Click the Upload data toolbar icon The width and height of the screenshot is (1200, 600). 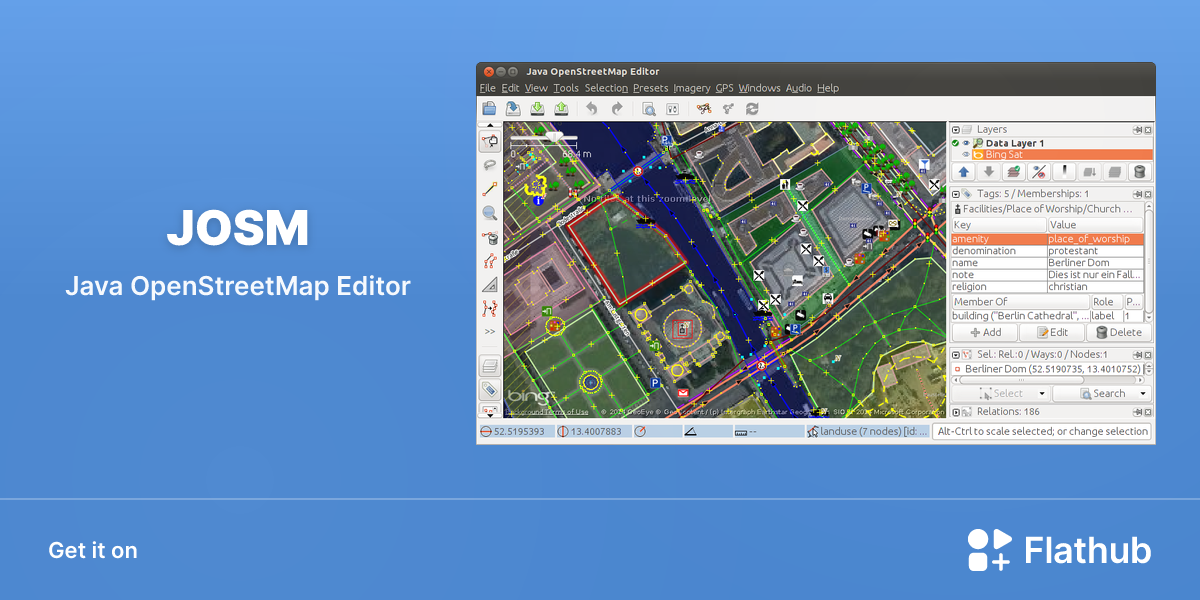[x=561, y=109]
